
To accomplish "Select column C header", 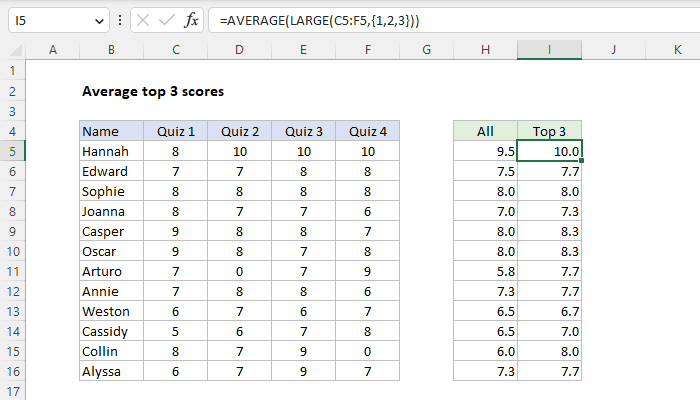I will coord(175,50).
